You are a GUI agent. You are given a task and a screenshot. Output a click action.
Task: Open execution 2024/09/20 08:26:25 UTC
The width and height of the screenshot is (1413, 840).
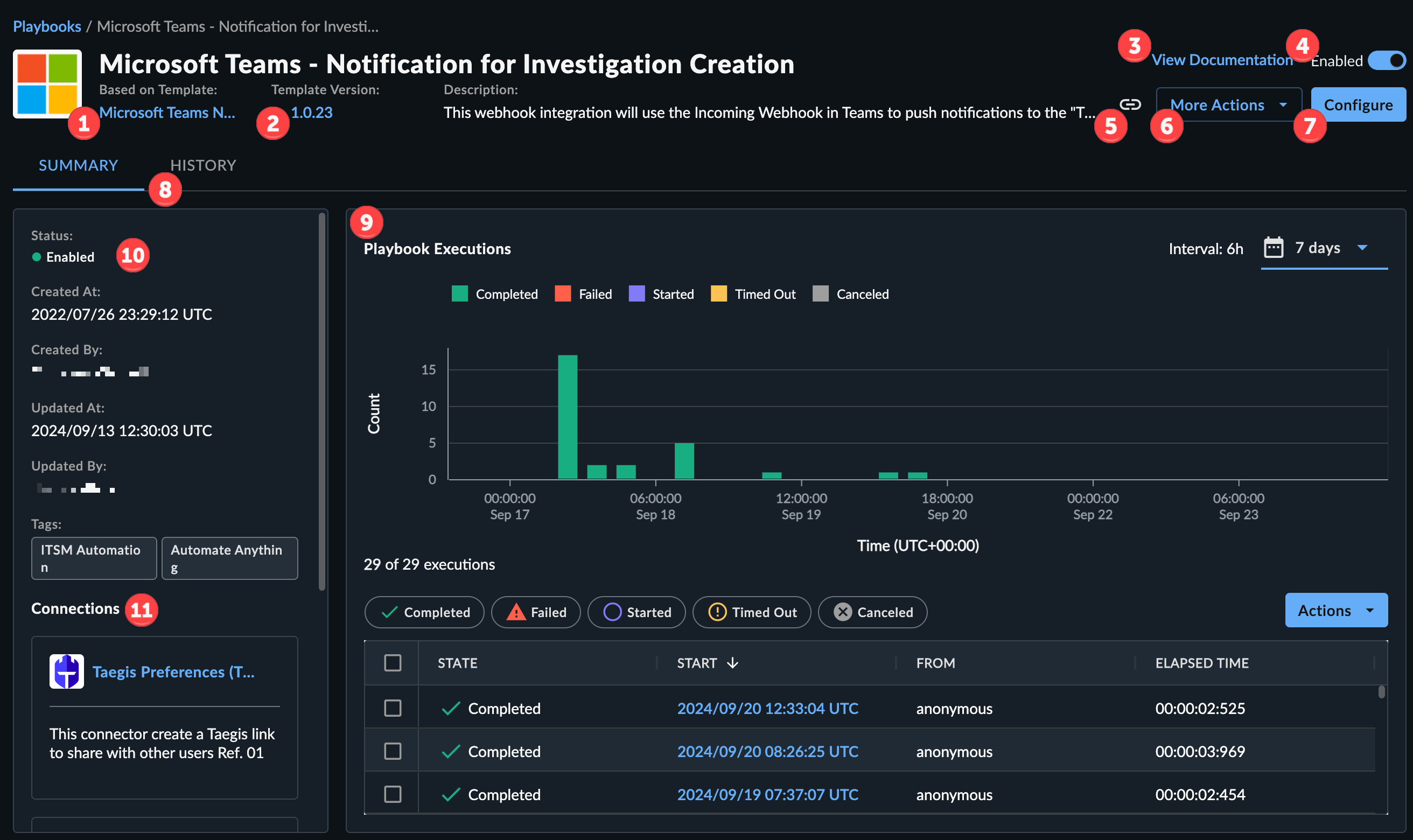point(767,751)
